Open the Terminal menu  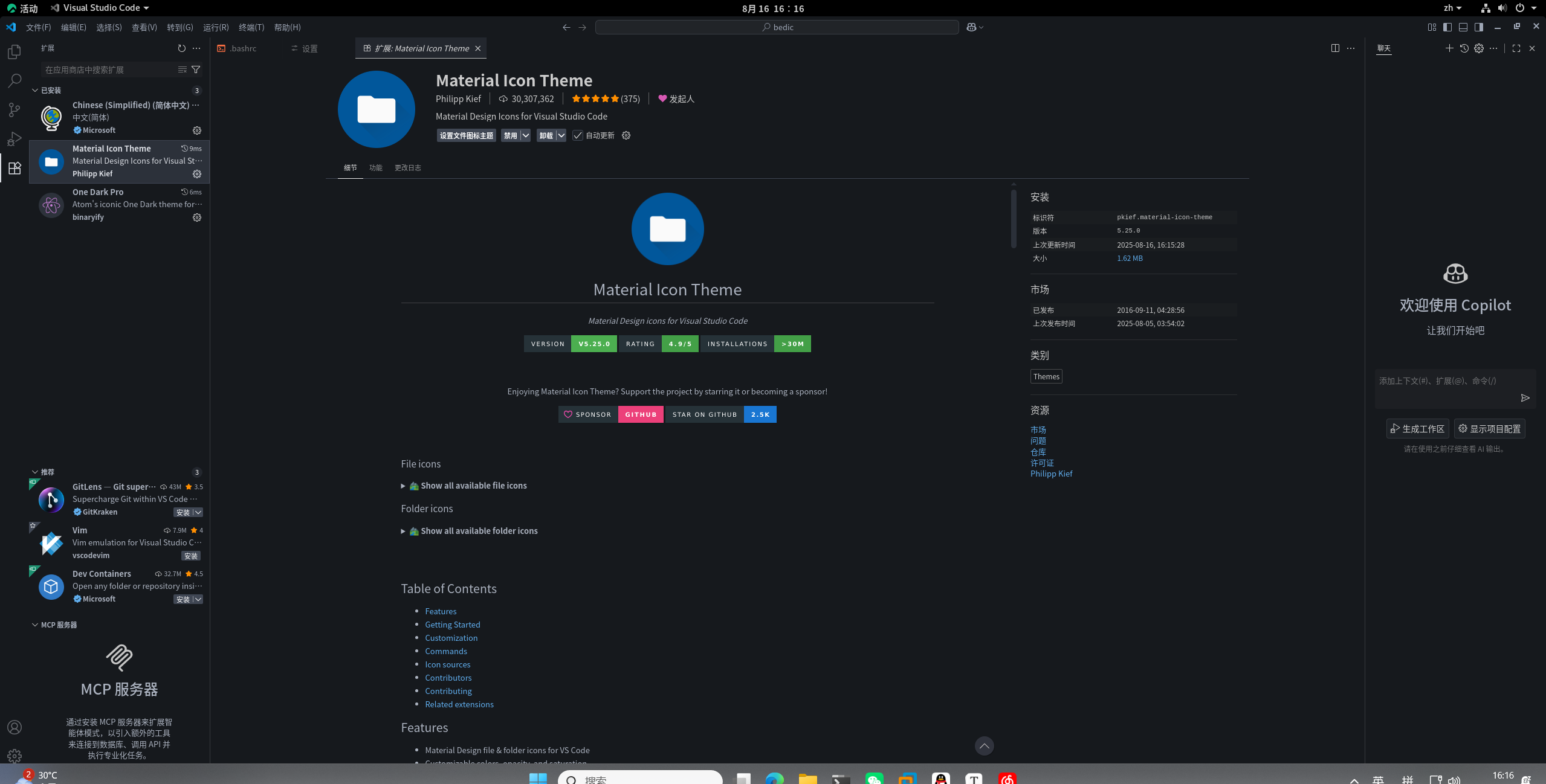point(251,27)
